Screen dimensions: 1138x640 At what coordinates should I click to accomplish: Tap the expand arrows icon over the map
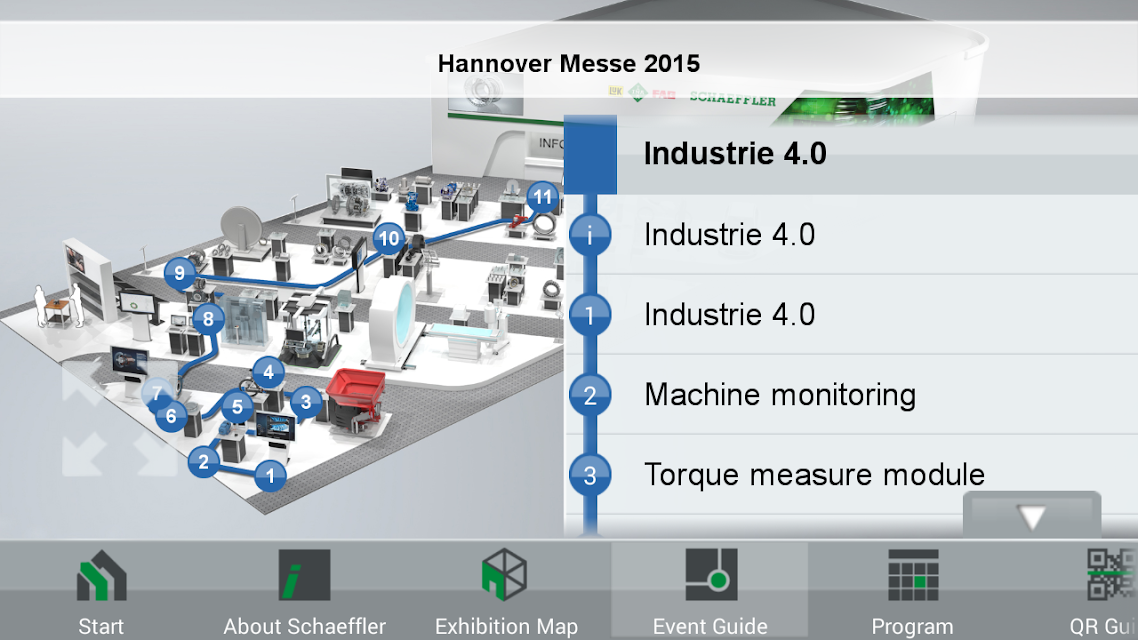click(x=120, y=421)
